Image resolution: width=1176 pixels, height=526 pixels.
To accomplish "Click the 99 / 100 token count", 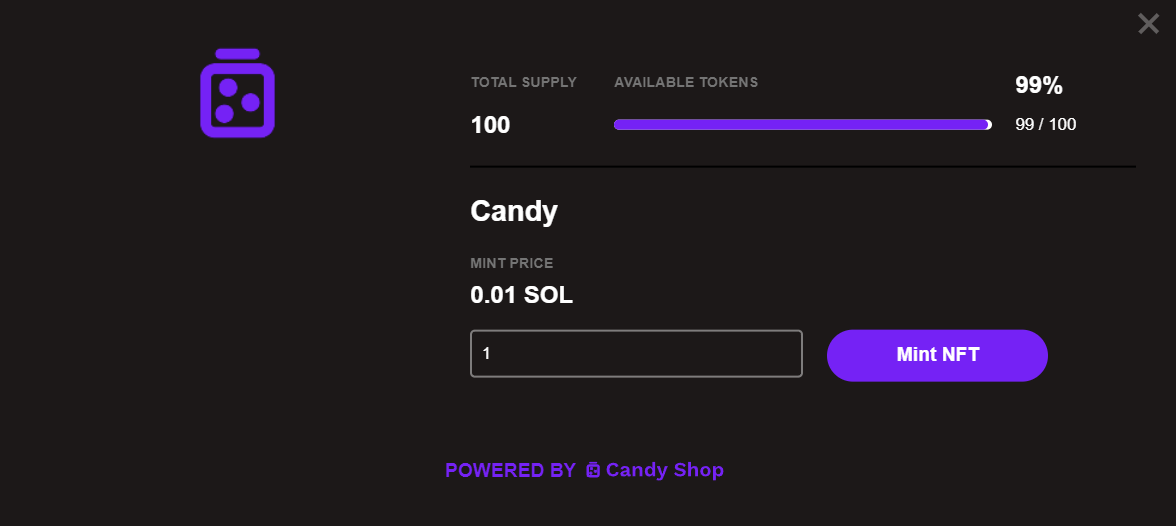I will click(1045, 125).
